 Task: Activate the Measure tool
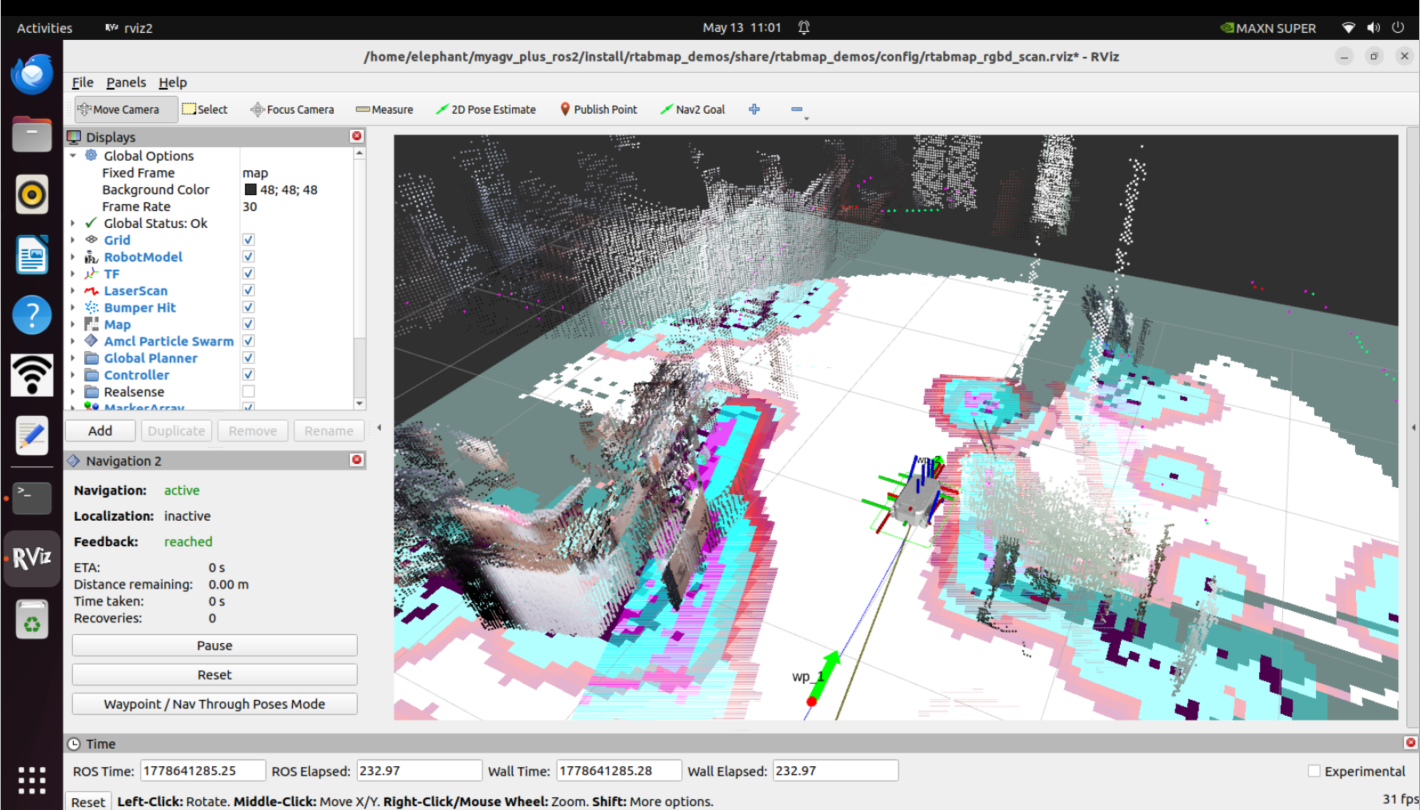[x=384, y=109]
